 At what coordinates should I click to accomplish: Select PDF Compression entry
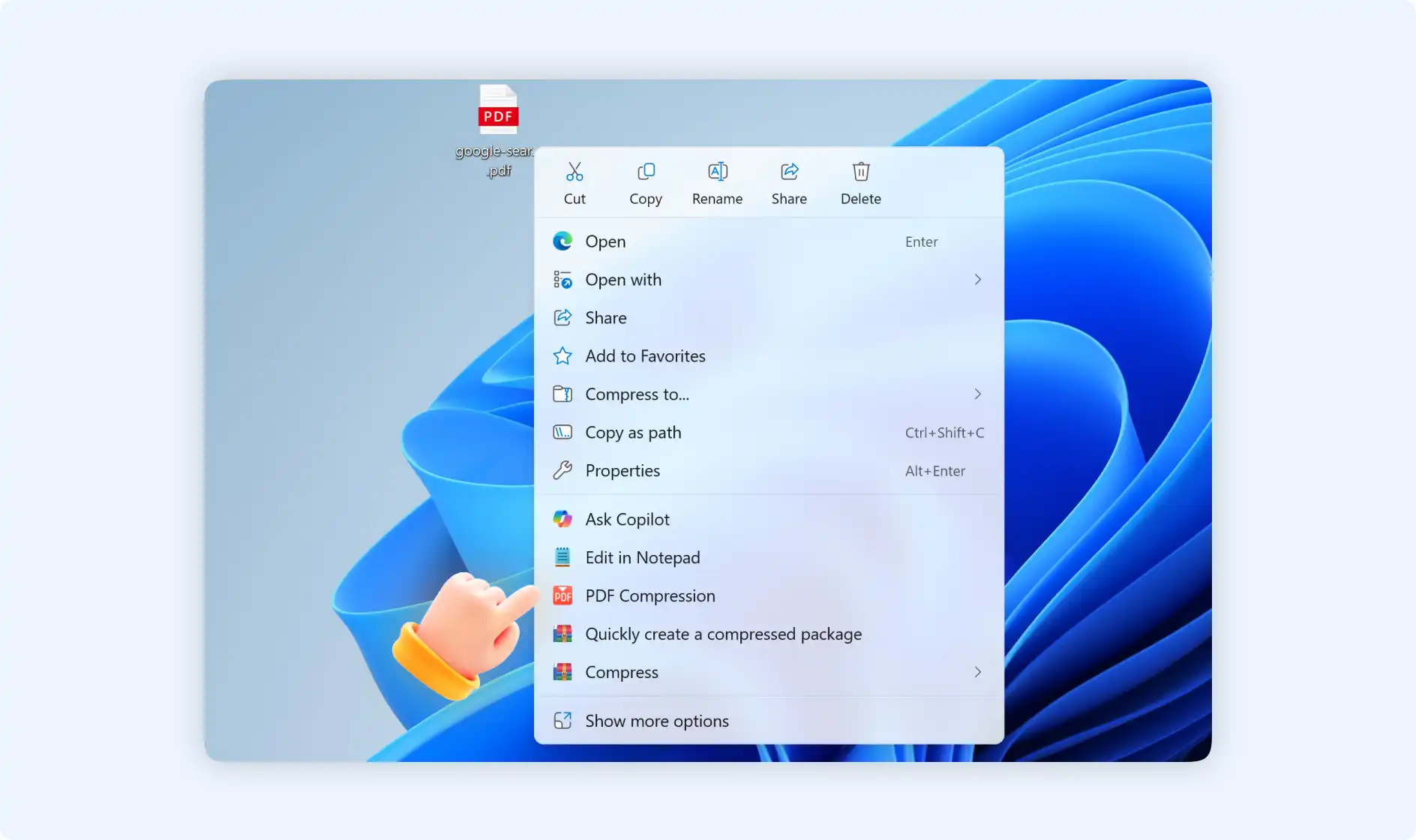coord(769,595)
